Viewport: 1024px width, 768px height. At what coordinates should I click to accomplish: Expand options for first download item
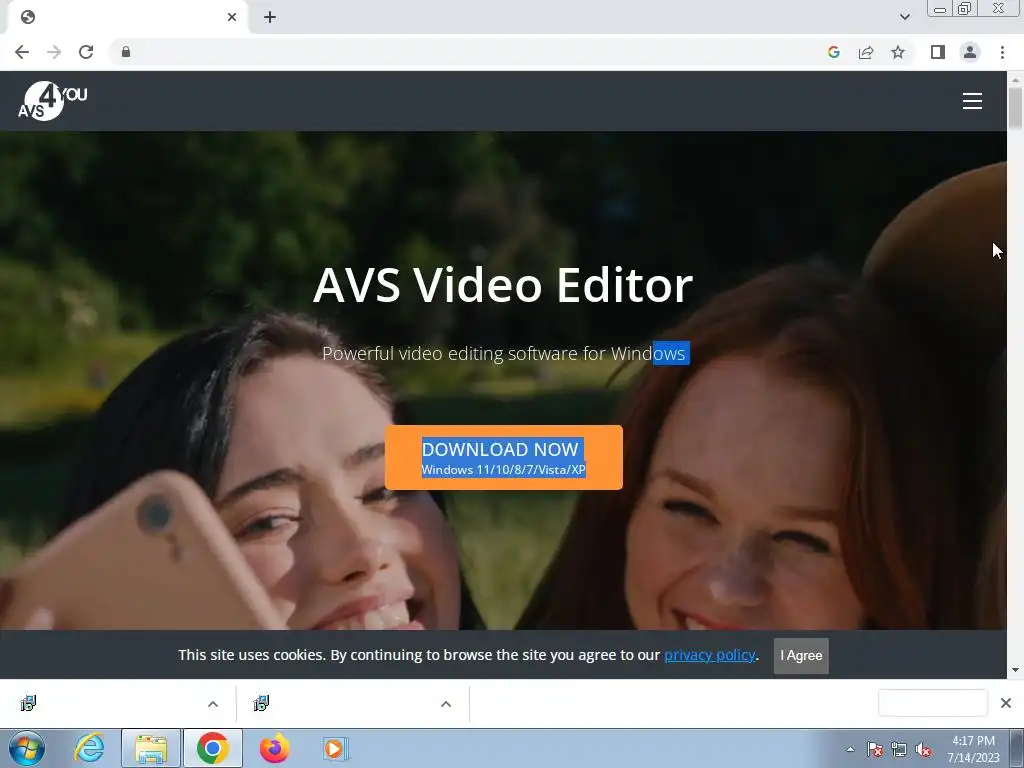pos(213,704)
